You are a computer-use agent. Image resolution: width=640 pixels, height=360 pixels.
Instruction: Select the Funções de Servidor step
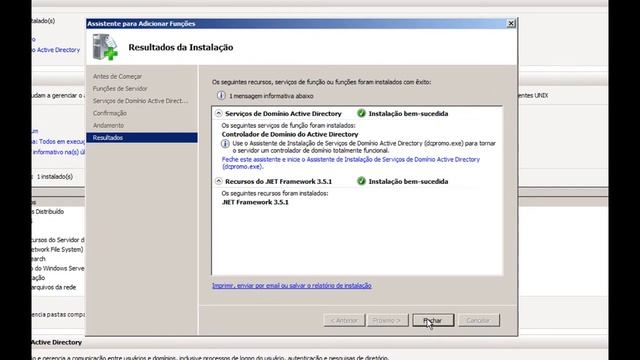(x=120, y=89)
